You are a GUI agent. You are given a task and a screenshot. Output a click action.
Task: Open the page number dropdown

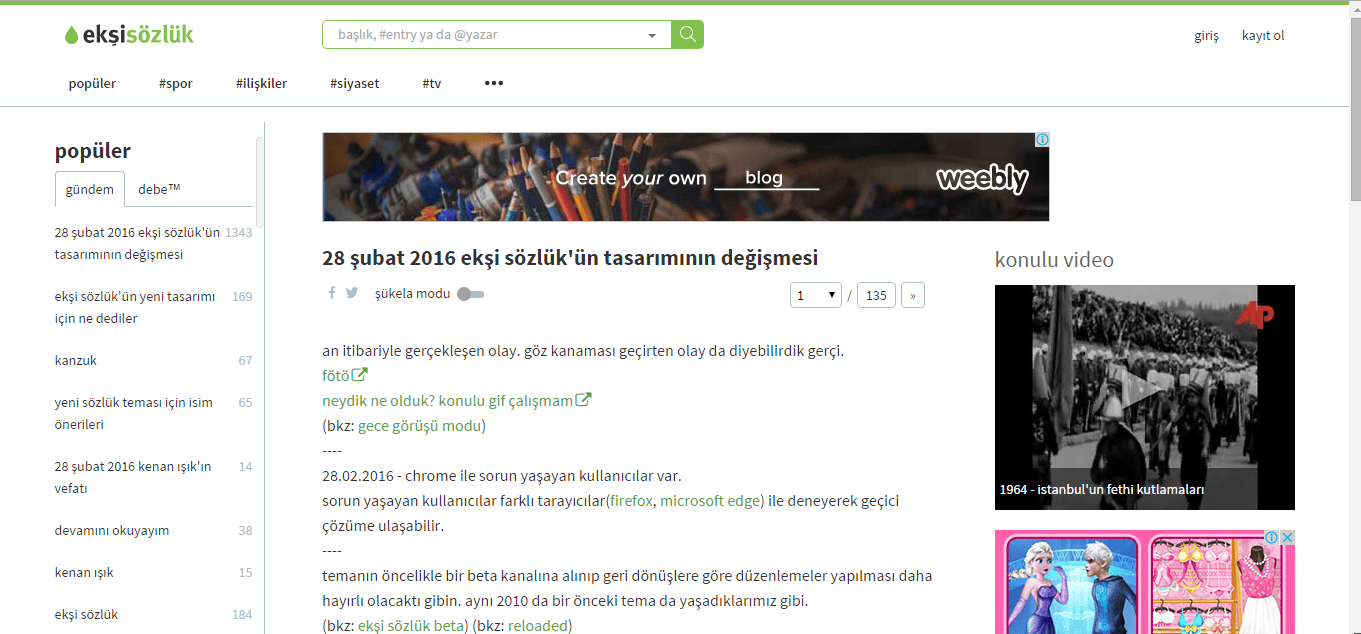pos(815,295)
